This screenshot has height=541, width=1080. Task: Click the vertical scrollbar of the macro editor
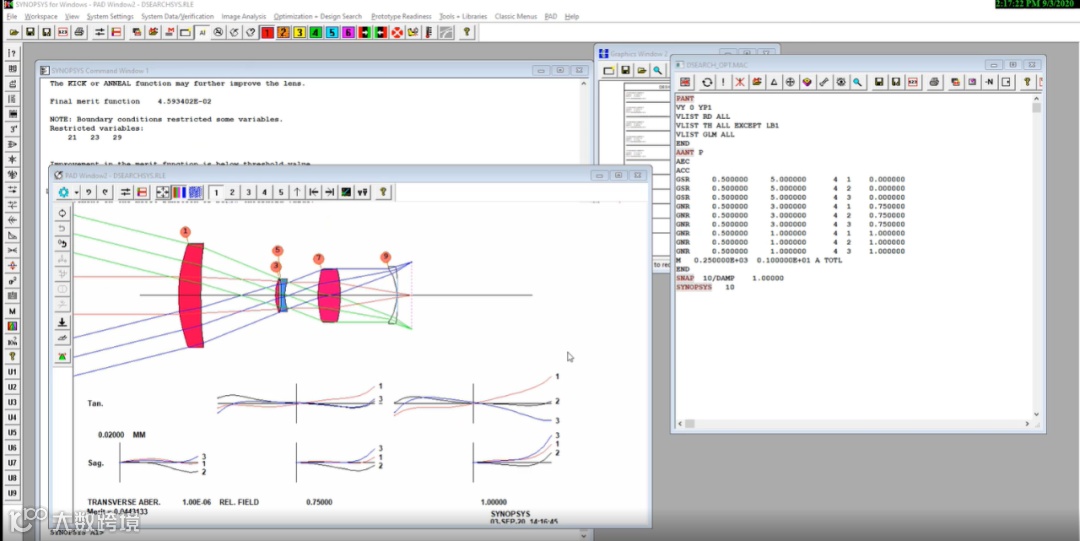click(1036, 256)
